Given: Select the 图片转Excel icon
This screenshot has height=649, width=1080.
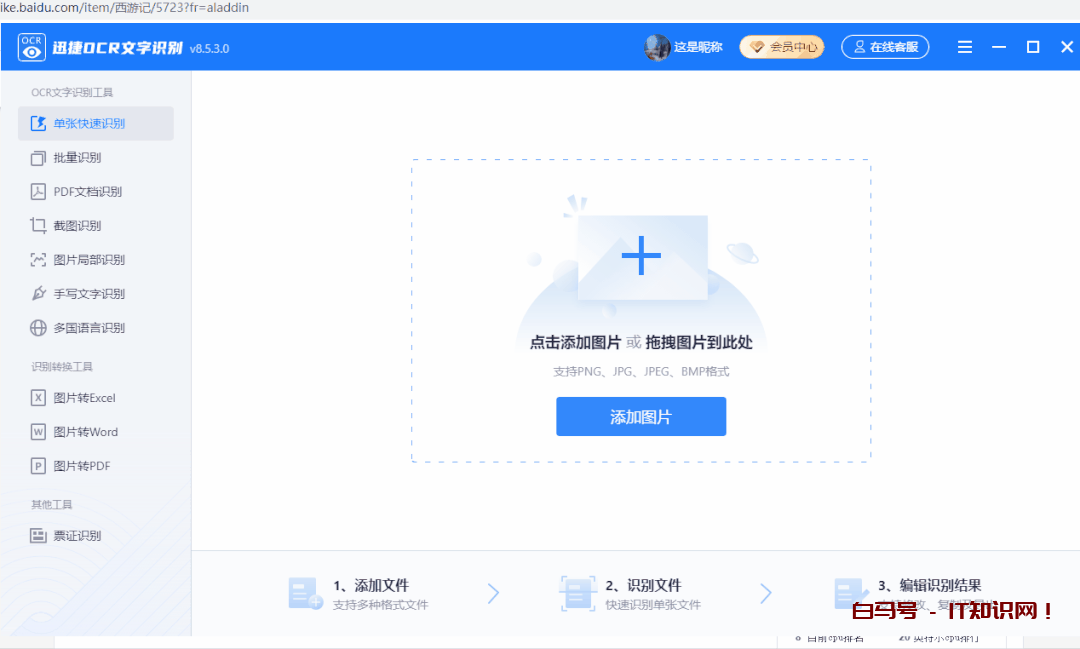Looking at the screenshot, I should [x=38, y=398].
